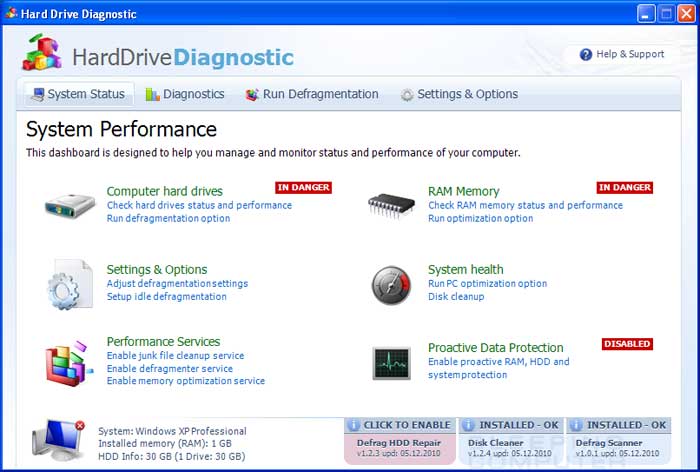Viewport: 700px width, 472px height.
Task: Click the Settings & Options green heading
Action: [157, 270]
